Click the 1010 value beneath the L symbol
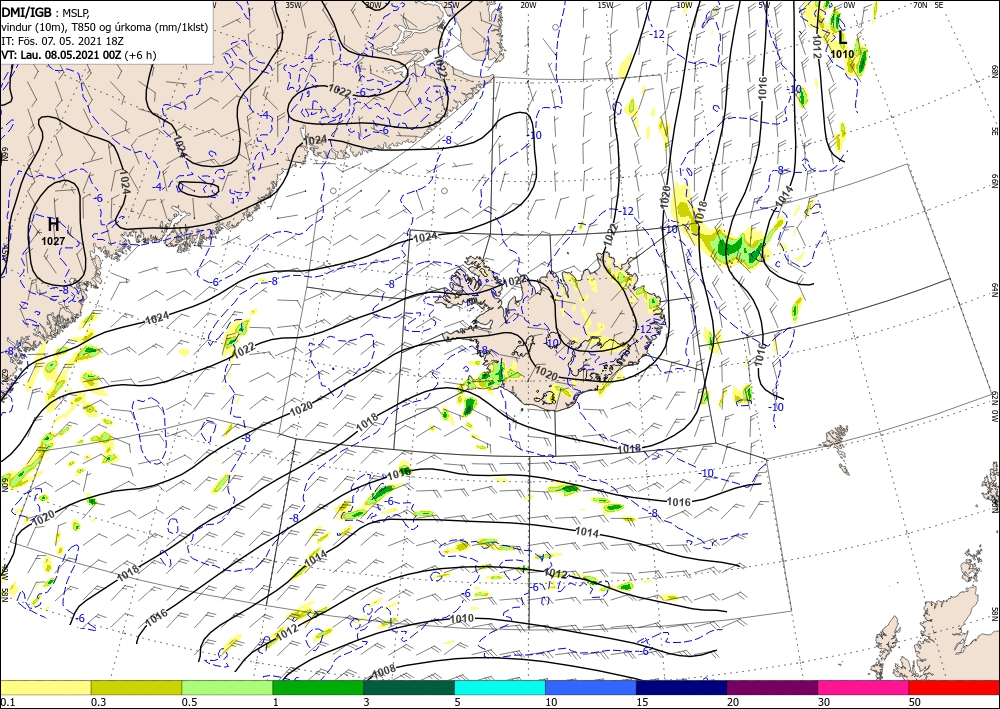Viewport: 1000px width, 709px height. pos(842,54)
